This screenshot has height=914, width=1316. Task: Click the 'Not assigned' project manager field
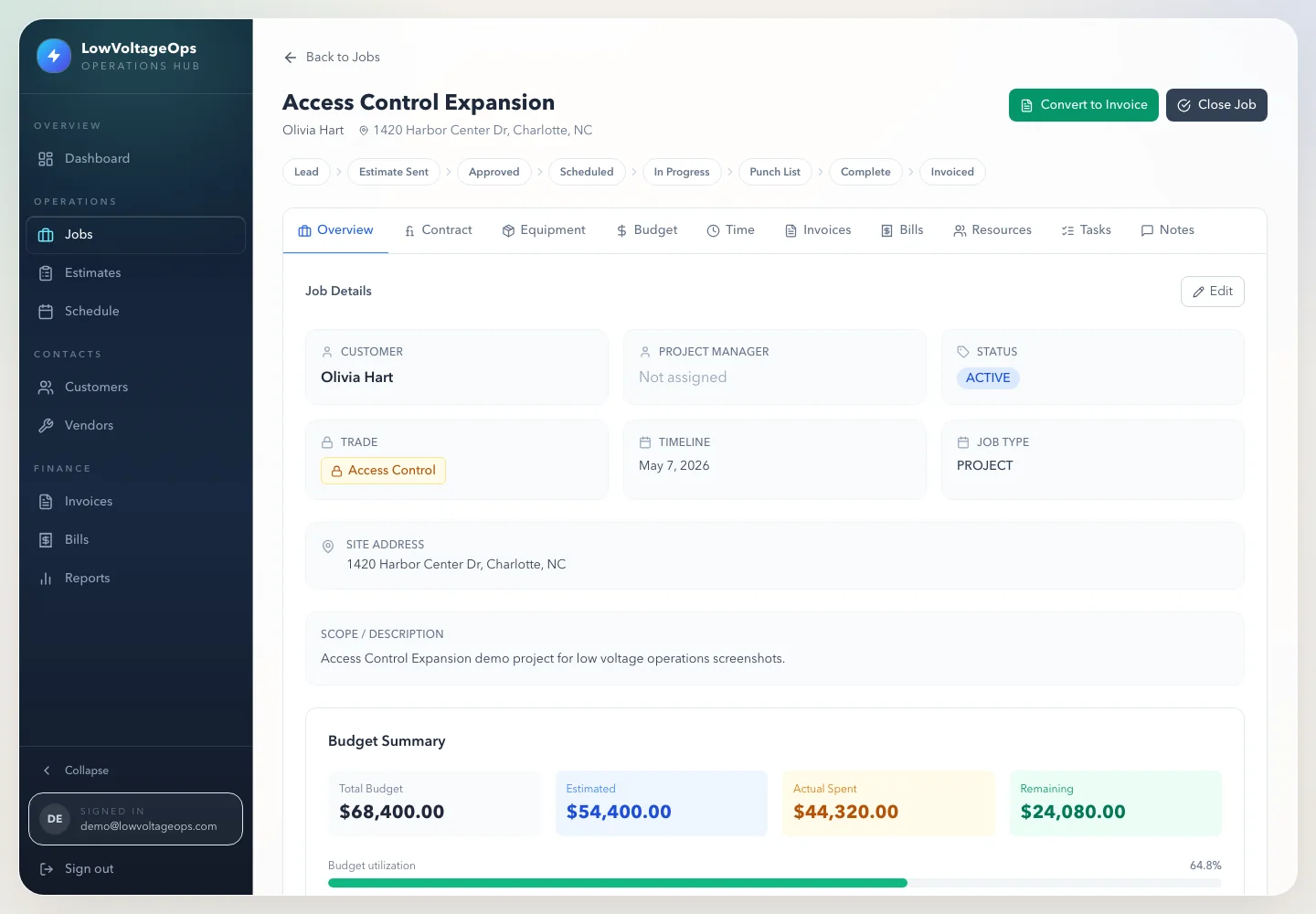[x=683, y=377]
